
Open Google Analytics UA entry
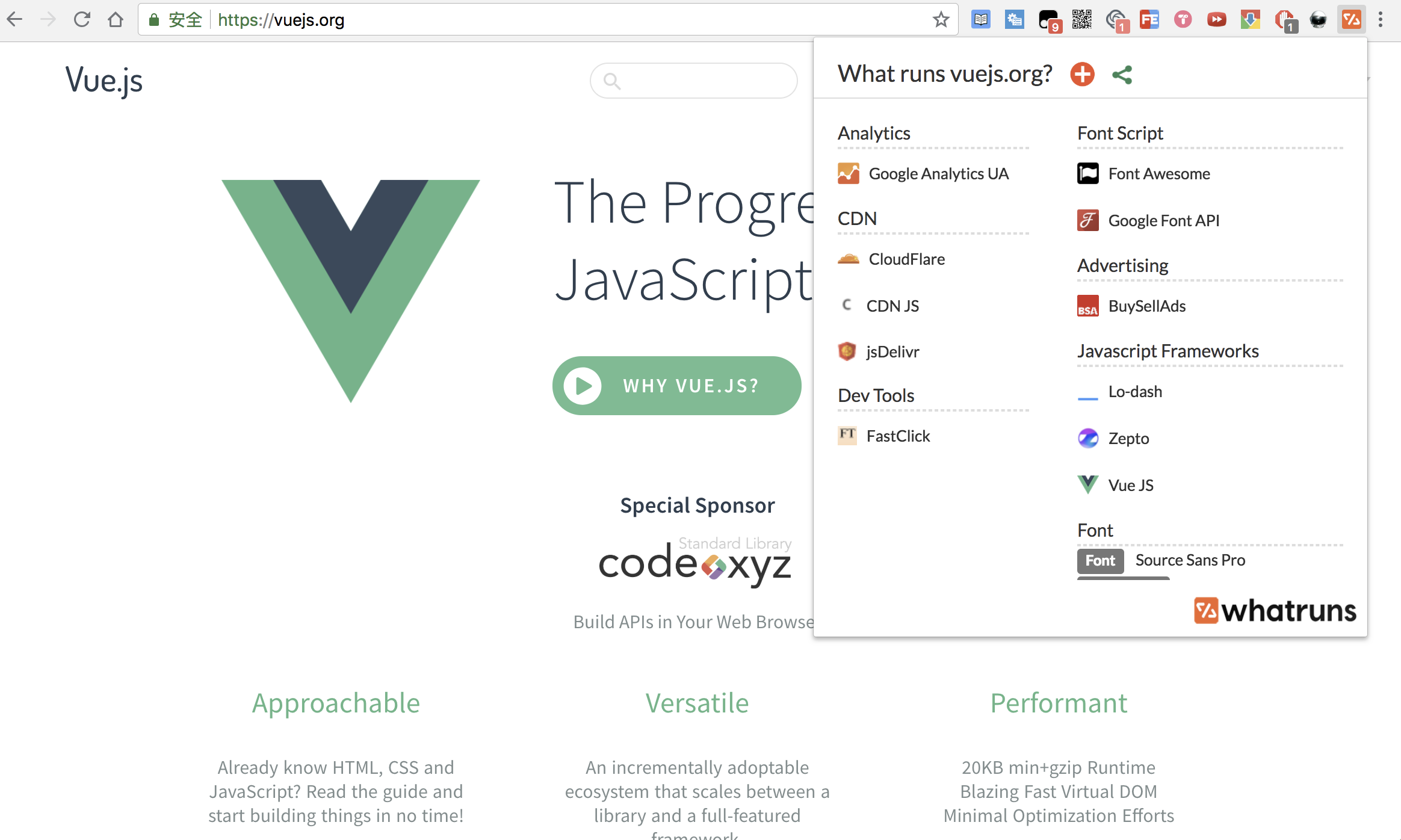(938, 174)
